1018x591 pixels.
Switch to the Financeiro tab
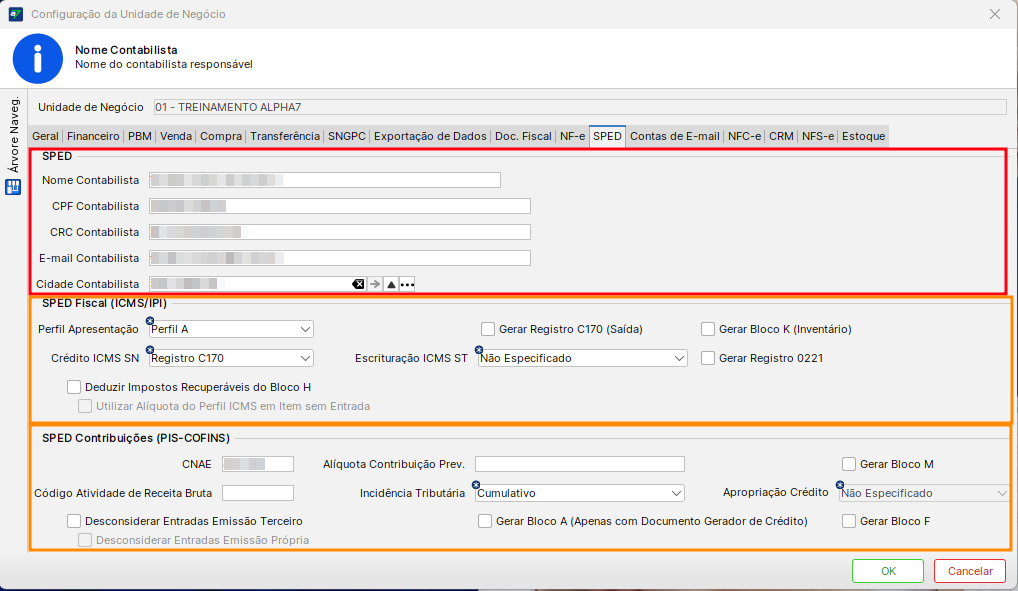click(93, 136)
